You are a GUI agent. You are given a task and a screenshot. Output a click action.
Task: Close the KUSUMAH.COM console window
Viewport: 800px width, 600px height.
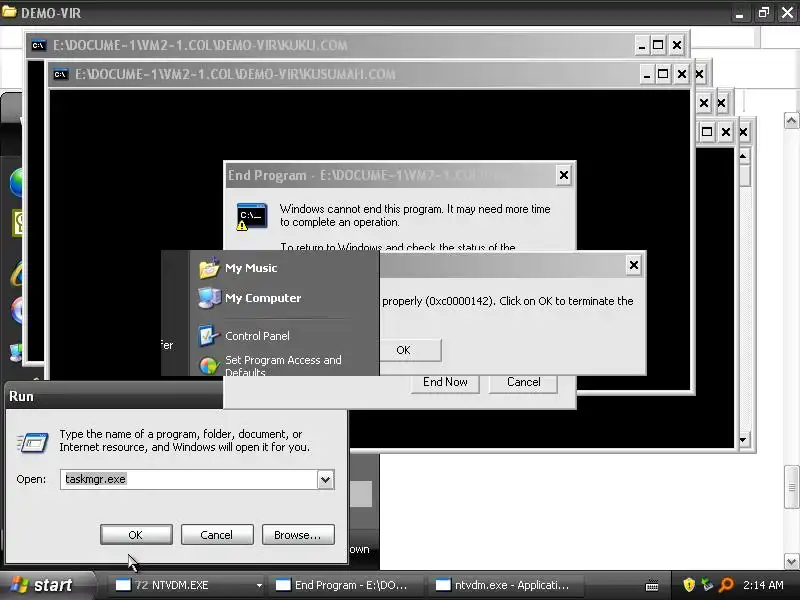pos(681,74)
